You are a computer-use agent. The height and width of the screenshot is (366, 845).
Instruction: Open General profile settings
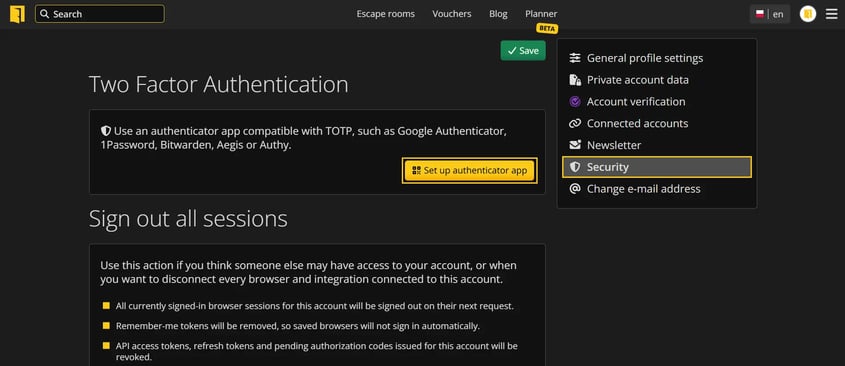point(656,58)
